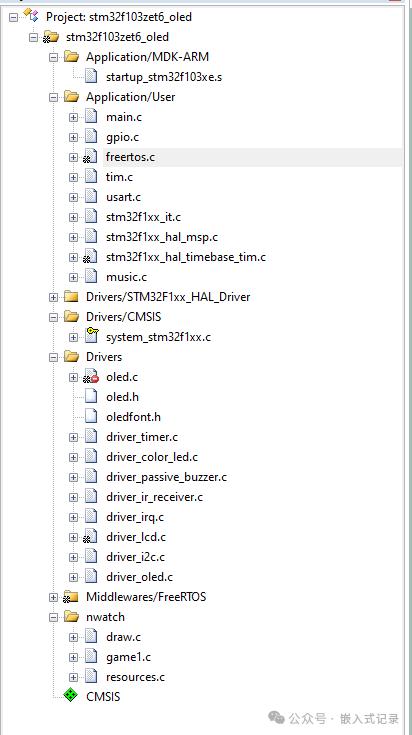Select driver_ir_receiver.c file
This screenshot has height=735, width=412.
tap(154, 497)
